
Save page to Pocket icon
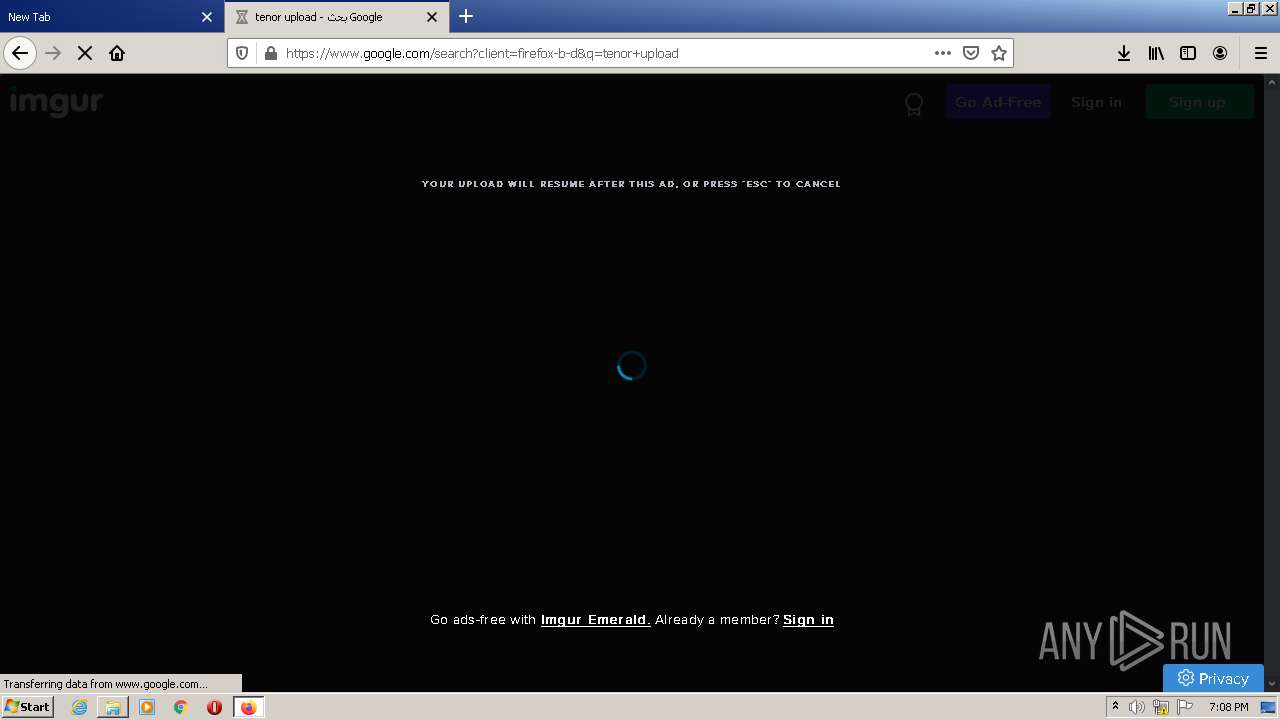pyautogui.click(x=971, y=53)
